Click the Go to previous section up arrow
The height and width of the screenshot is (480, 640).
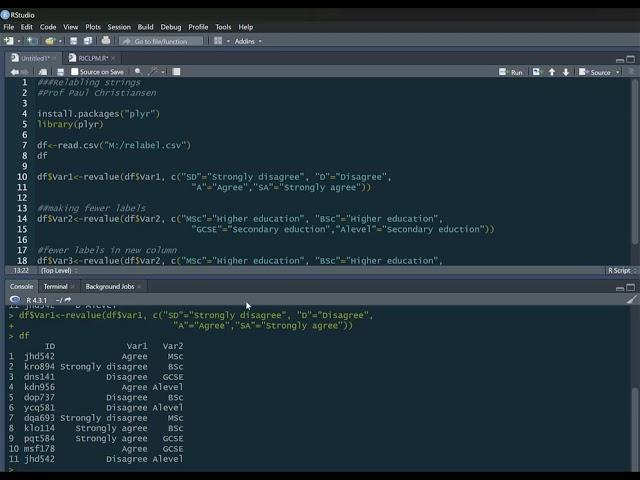click(552, 72)
